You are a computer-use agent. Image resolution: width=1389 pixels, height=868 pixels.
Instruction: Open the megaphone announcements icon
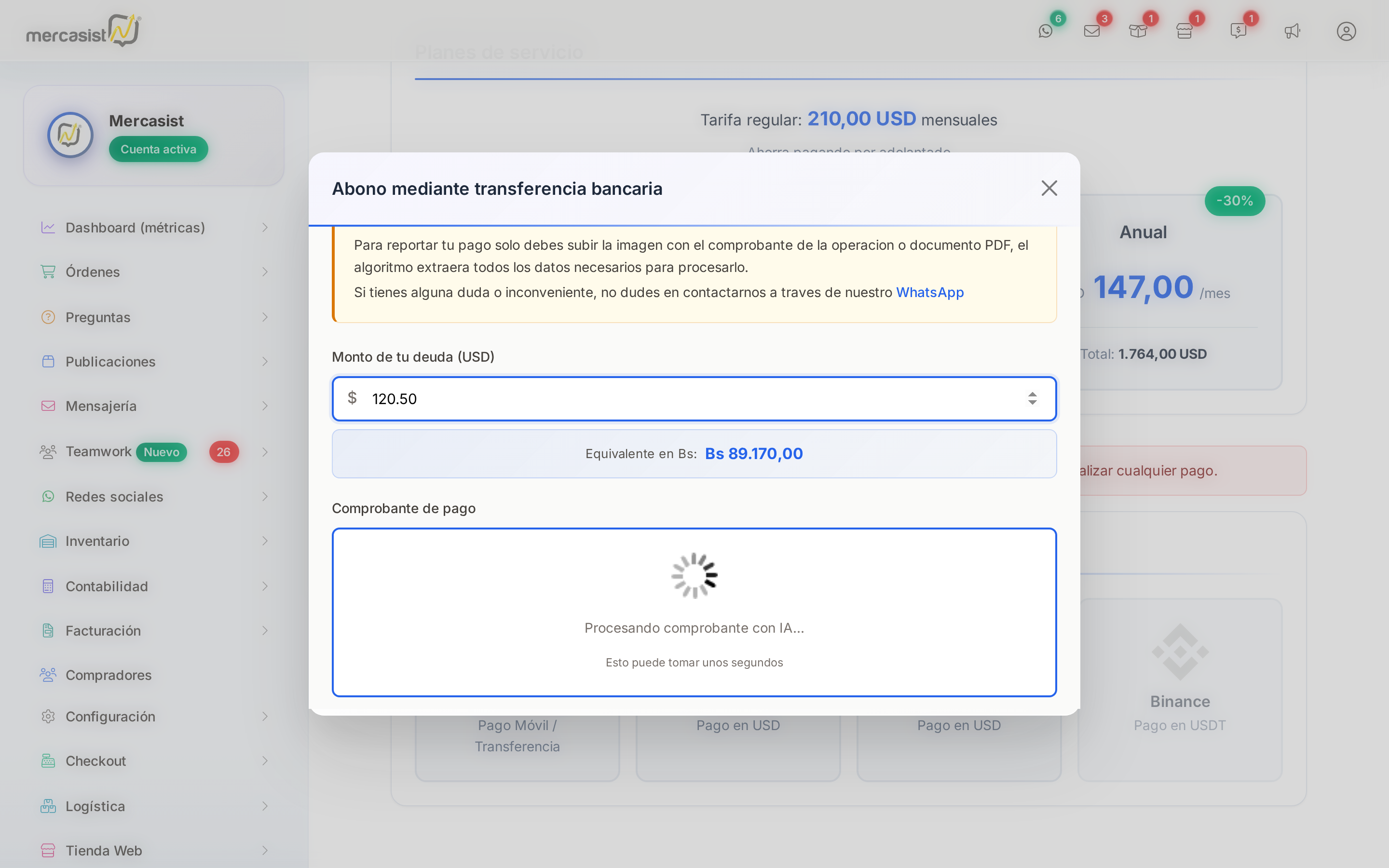point(1292,31)
